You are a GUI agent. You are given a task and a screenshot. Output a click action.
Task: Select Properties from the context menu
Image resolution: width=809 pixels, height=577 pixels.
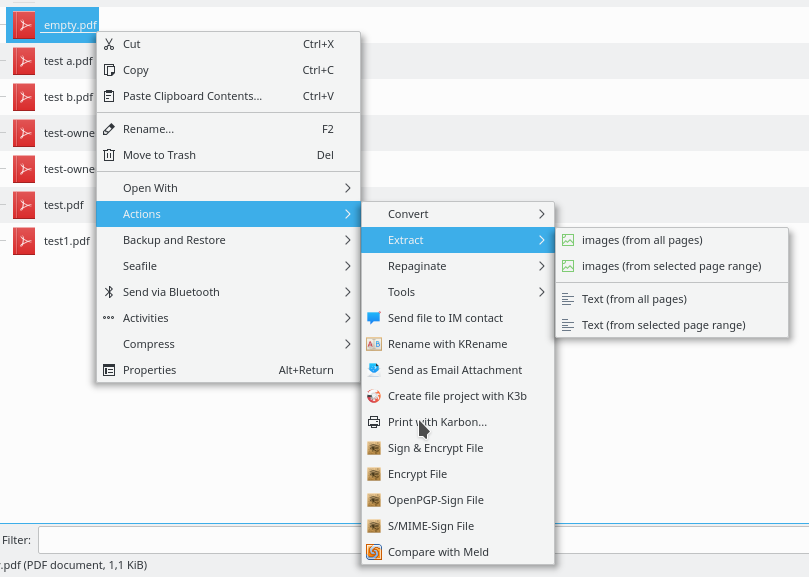228,370
